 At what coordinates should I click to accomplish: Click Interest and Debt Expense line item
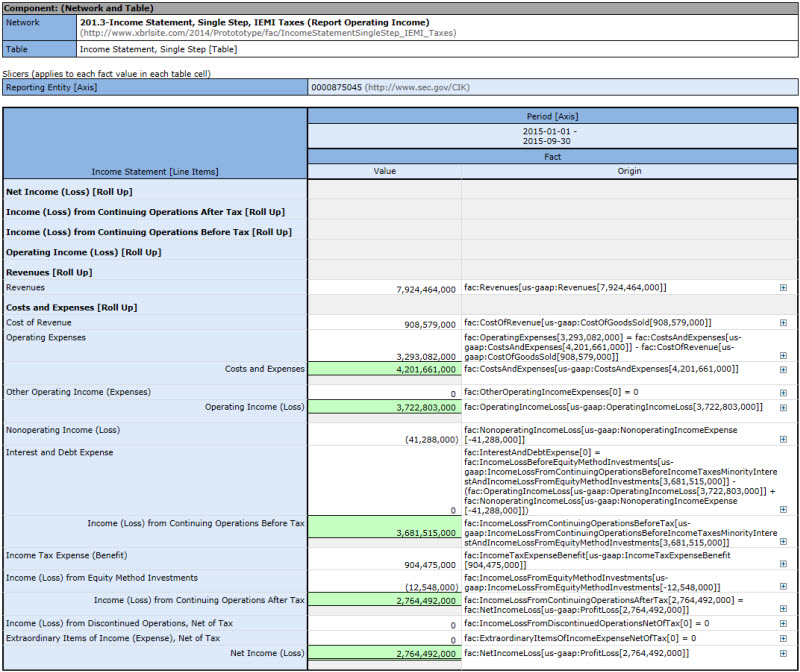(59, 453)
